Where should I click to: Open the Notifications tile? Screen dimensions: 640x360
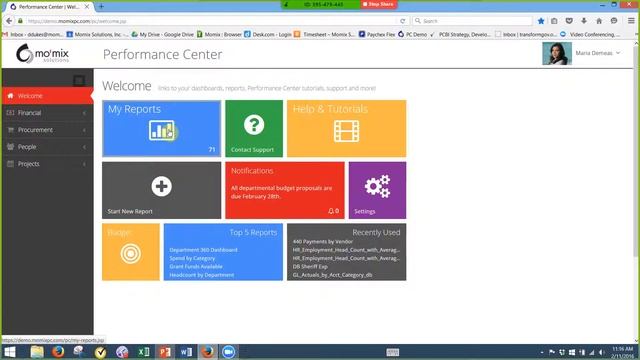(x=285, y=190)
